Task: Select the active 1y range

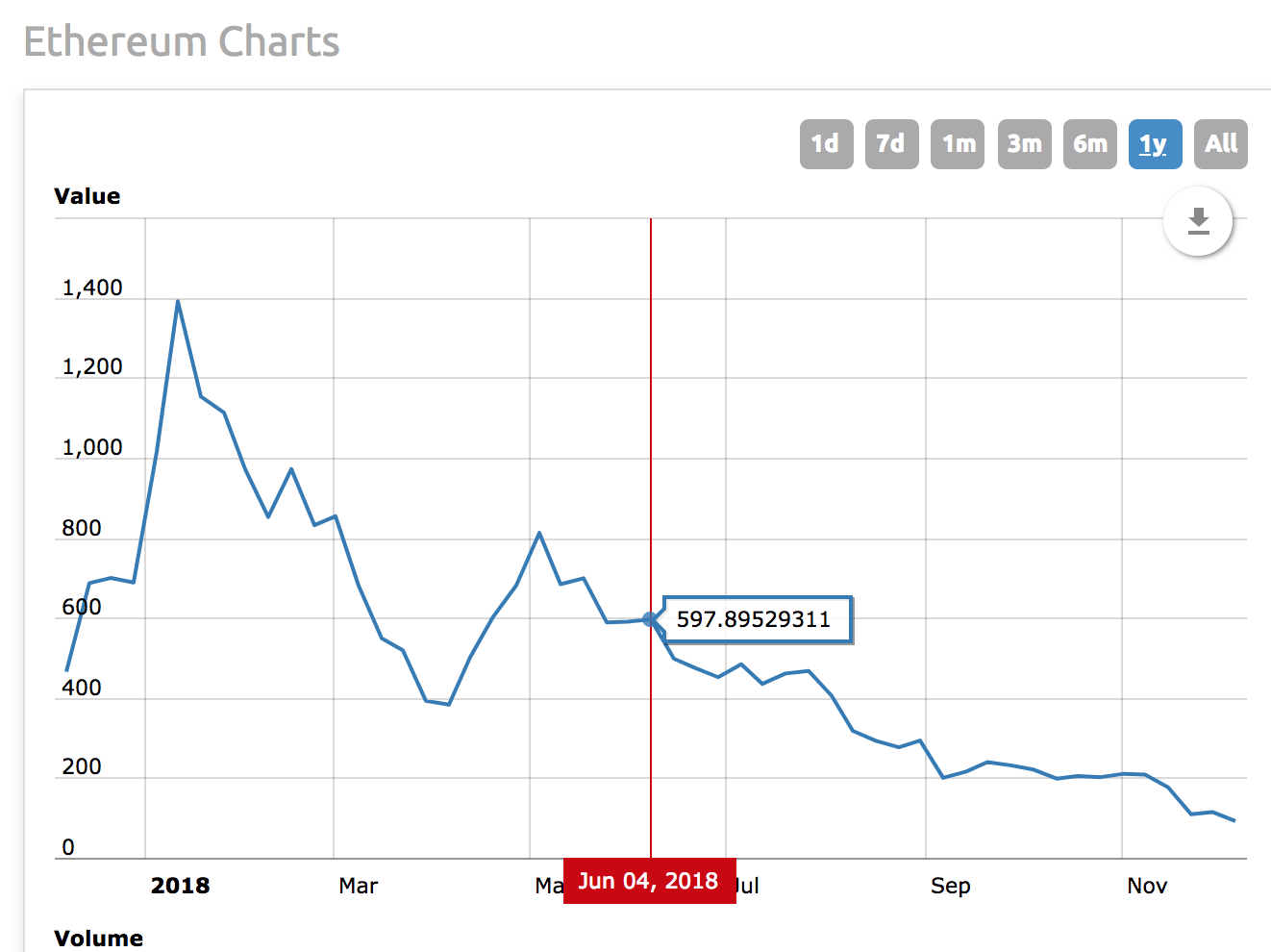Action: pyautogui.click(x=1155, y=144)
